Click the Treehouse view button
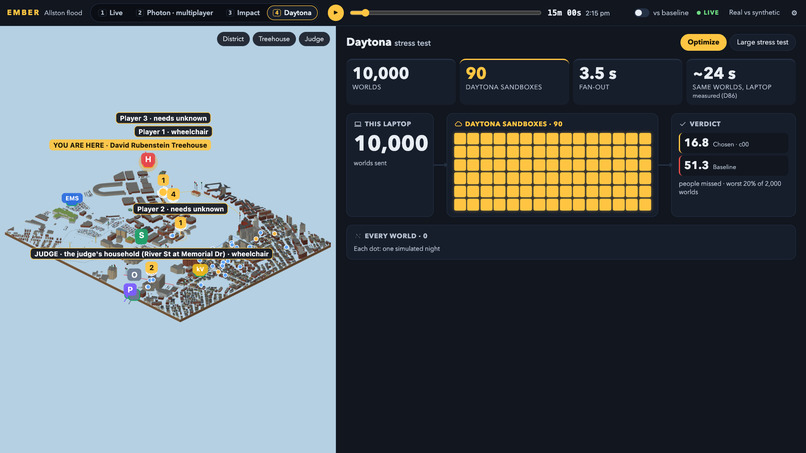The image size is (806, 453). point(274,39)
